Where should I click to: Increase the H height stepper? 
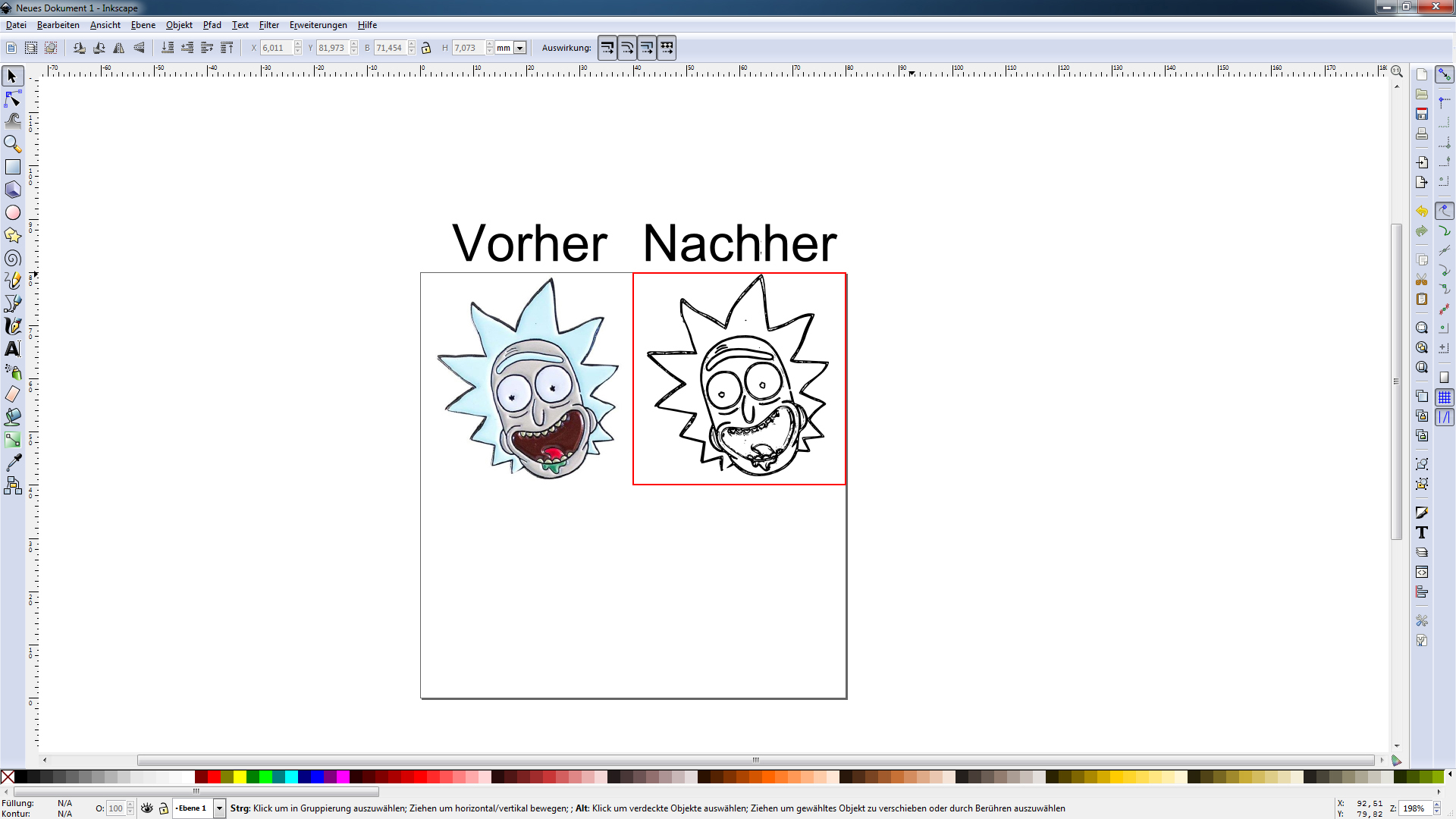click(490, 44)
